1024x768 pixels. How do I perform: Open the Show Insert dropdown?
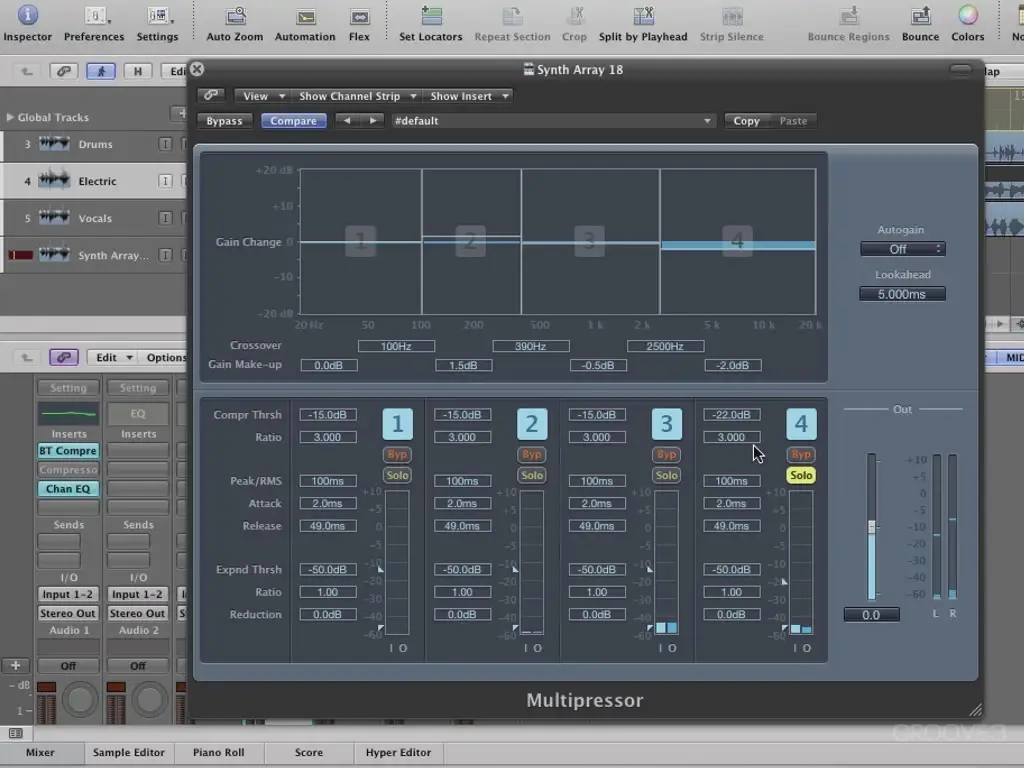(x=468, y=96)
